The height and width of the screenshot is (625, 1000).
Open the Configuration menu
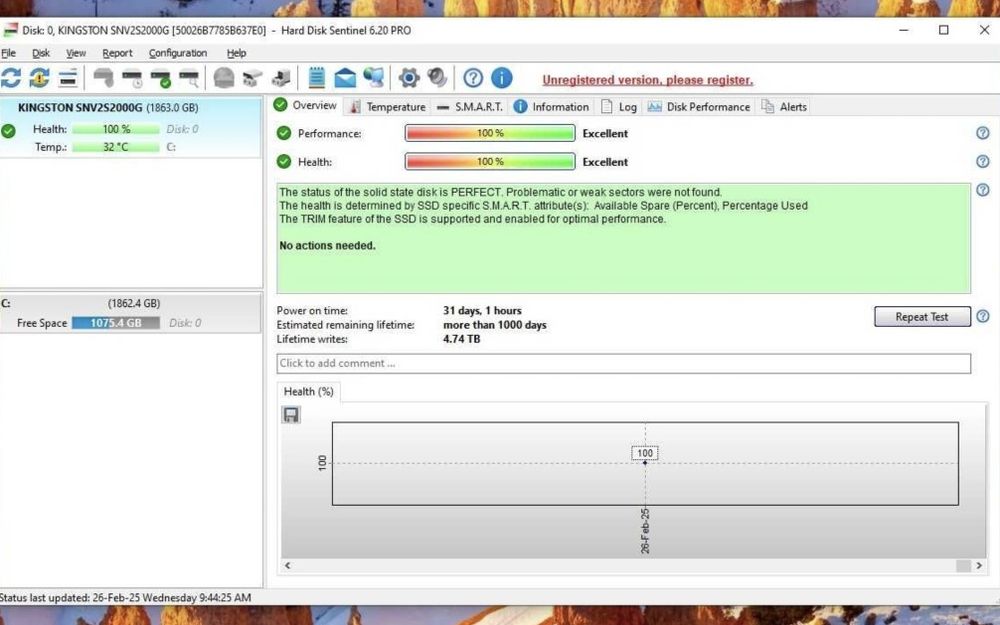(178, 53)
